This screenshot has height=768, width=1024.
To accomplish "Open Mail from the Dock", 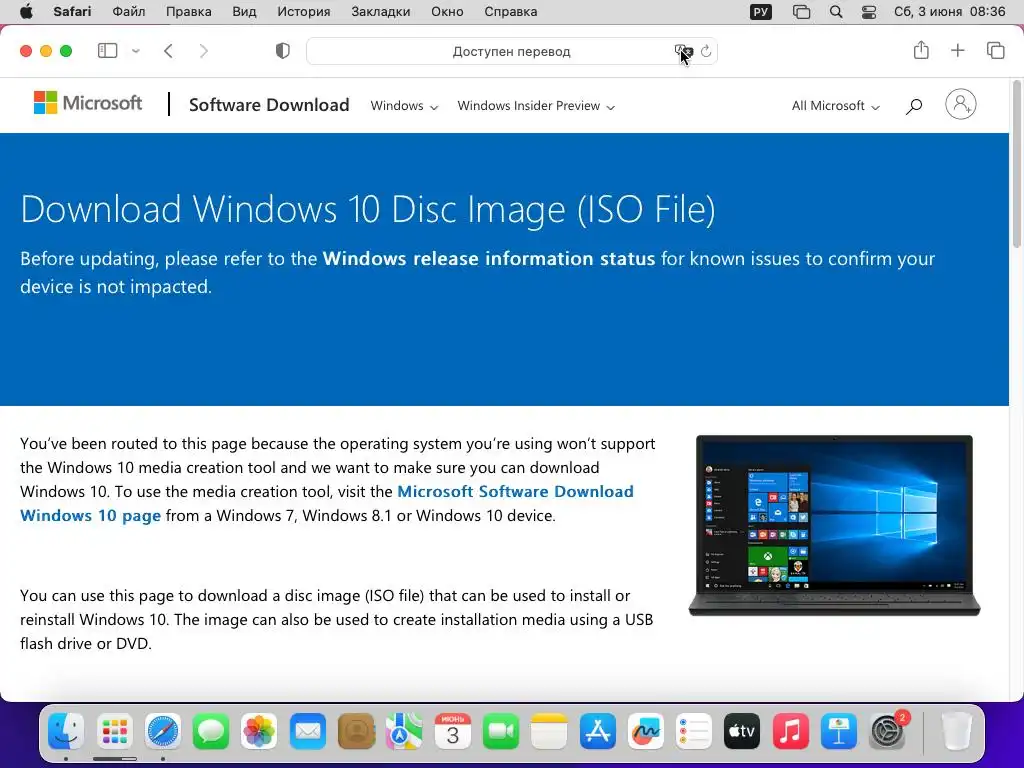I will [308, 731].
